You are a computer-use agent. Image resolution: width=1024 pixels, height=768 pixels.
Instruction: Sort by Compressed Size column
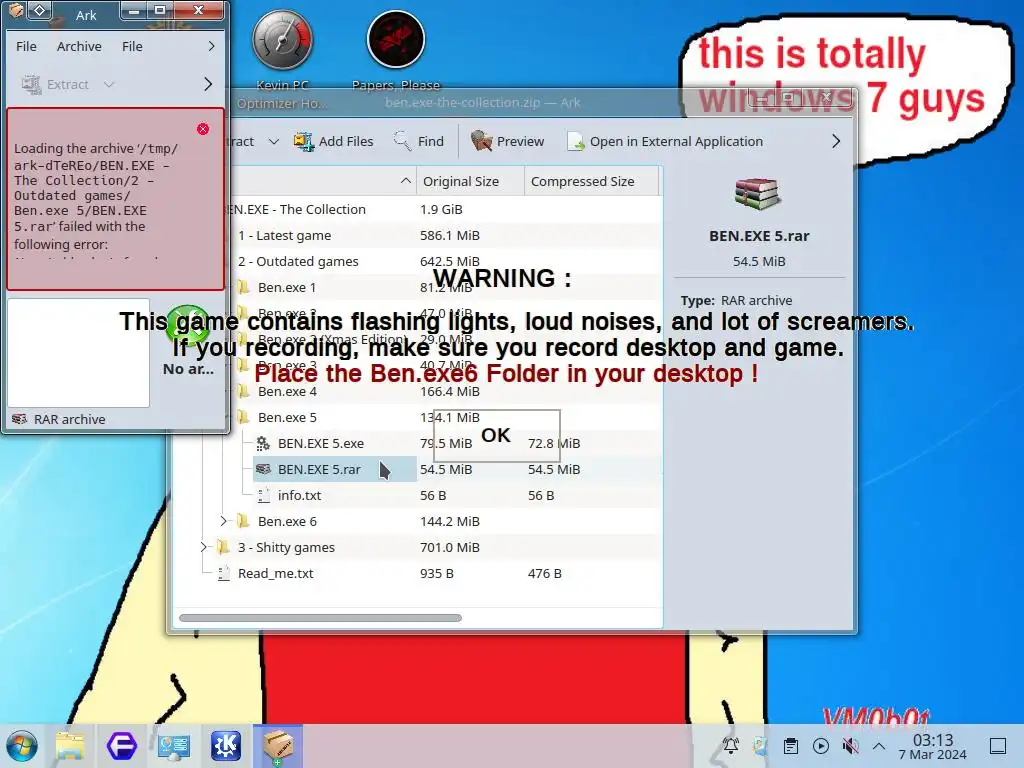click(591, 182)
